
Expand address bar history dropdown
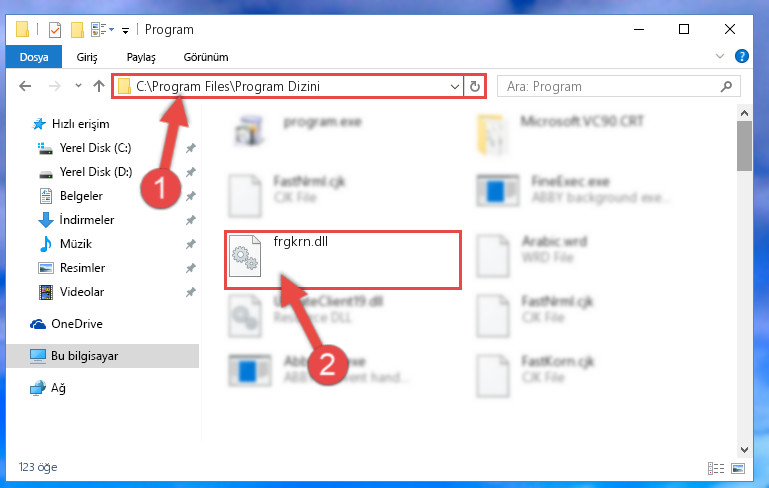(x=455, y=87)
